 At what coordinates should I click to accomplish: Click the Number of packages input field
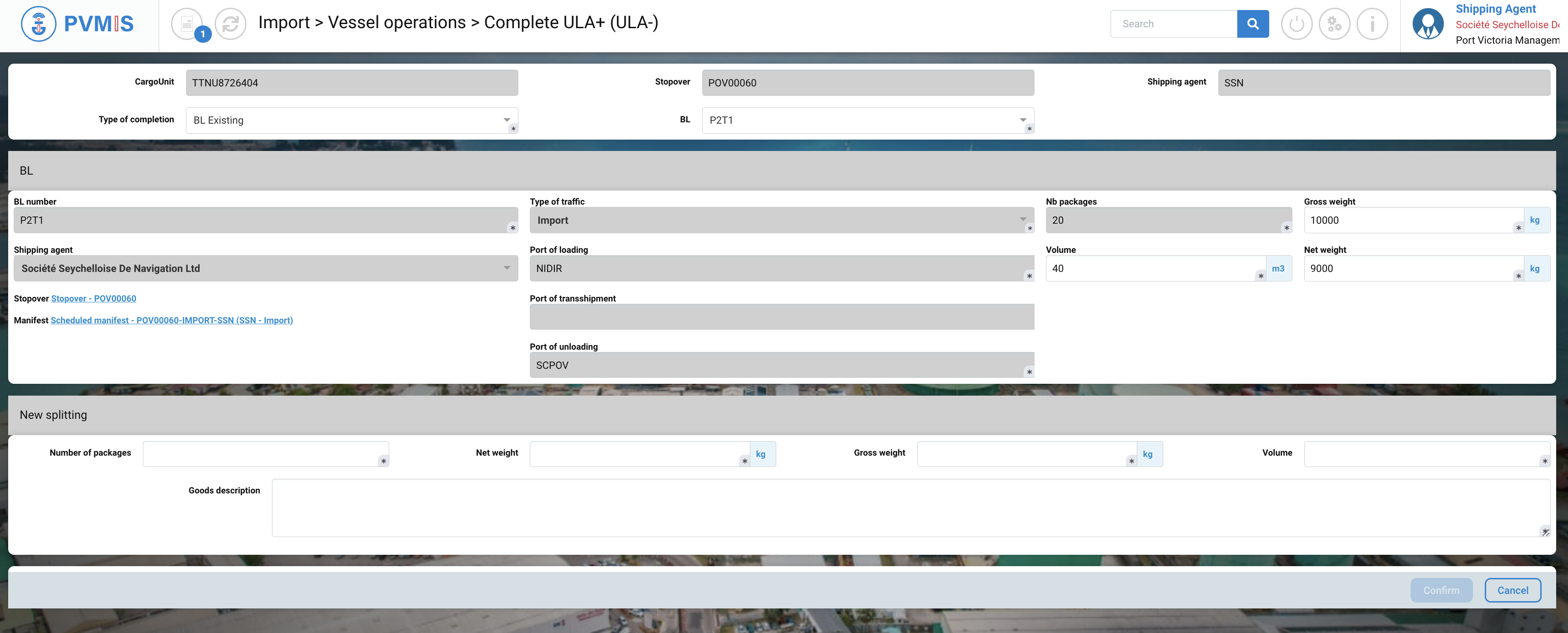point(265,453)
